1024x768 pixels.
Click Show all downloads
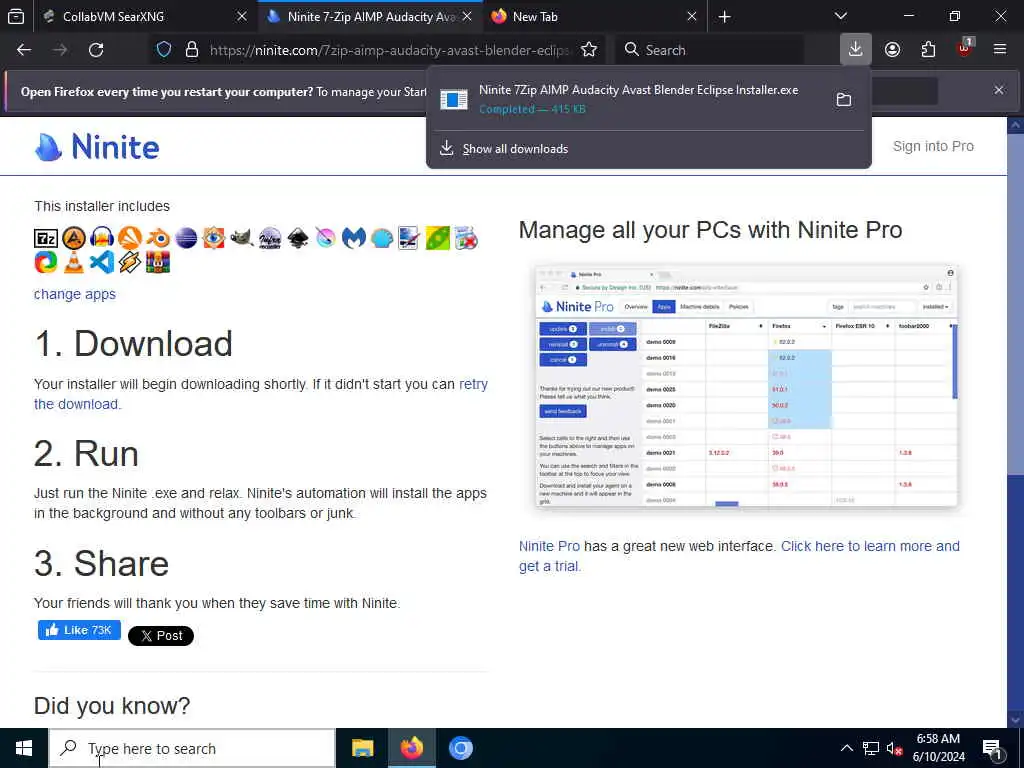pos(515,149)
